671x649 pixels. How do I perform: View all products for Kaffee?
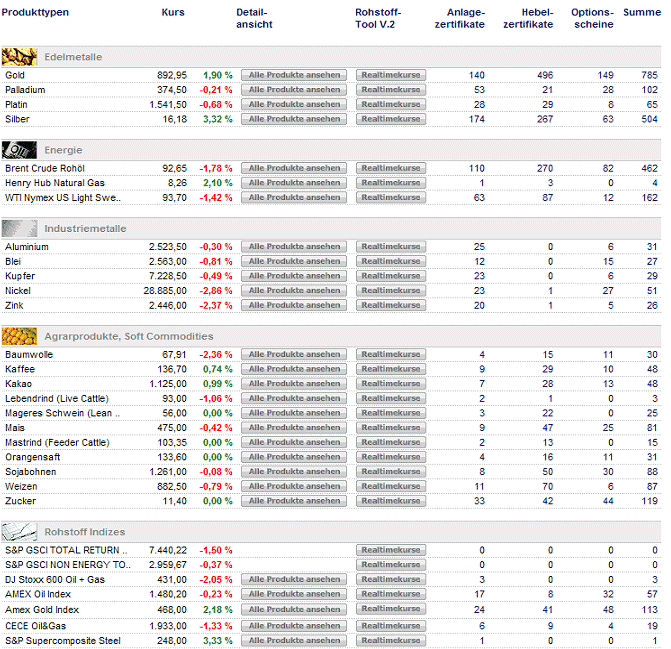point(293,369)
